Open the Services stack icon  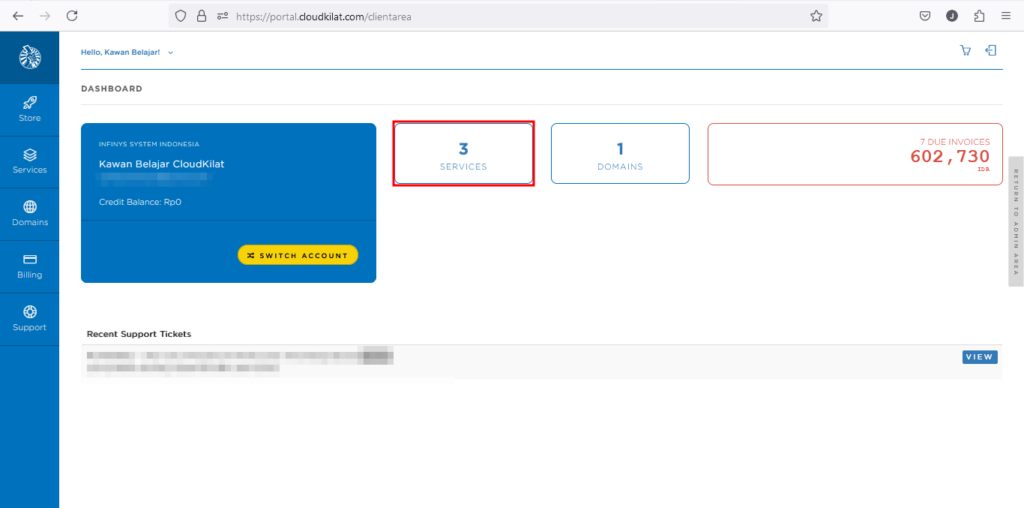click(x=30, y=155)
